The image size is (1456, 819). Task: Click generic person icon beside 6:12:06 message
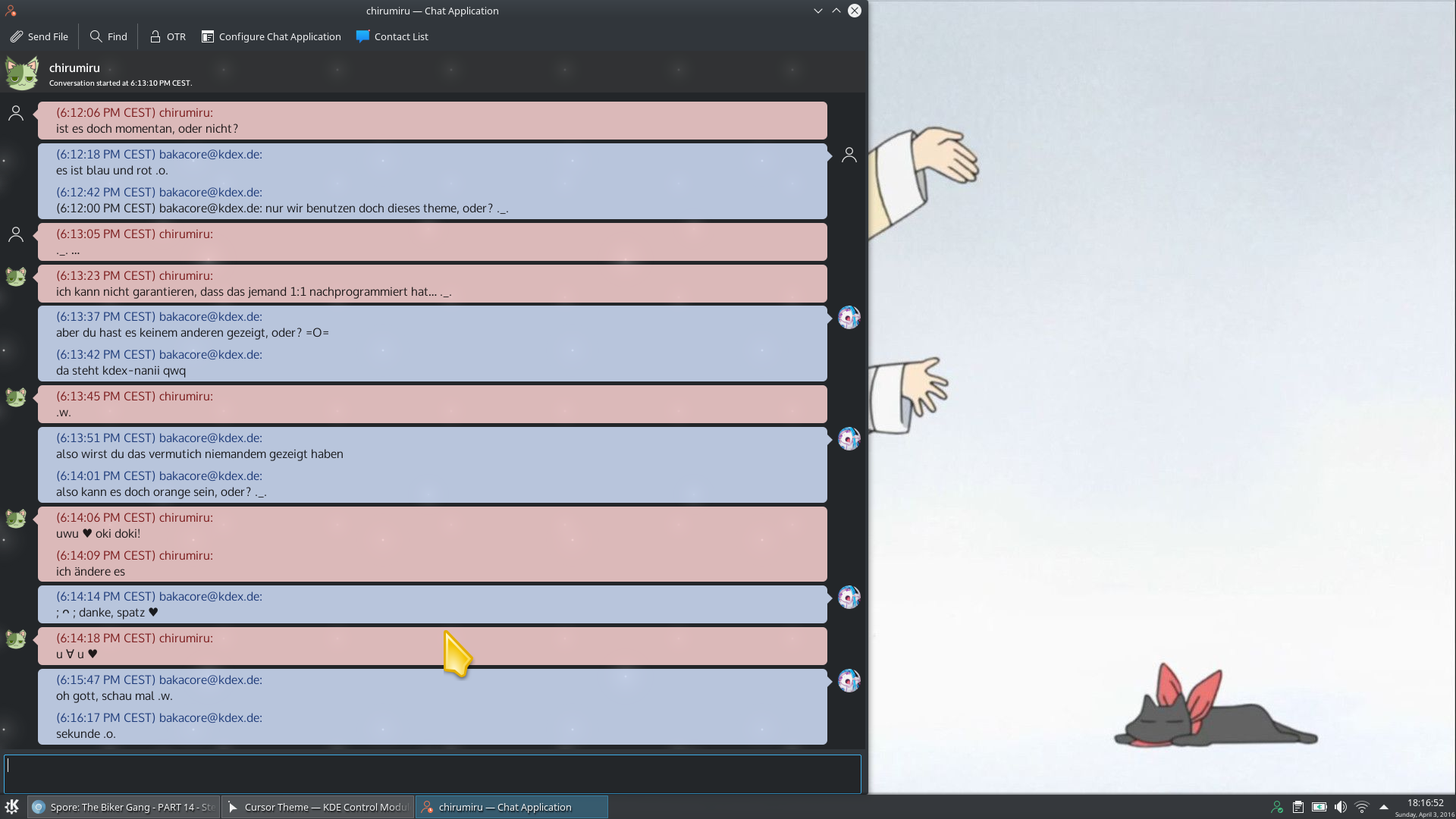[16, 114]
